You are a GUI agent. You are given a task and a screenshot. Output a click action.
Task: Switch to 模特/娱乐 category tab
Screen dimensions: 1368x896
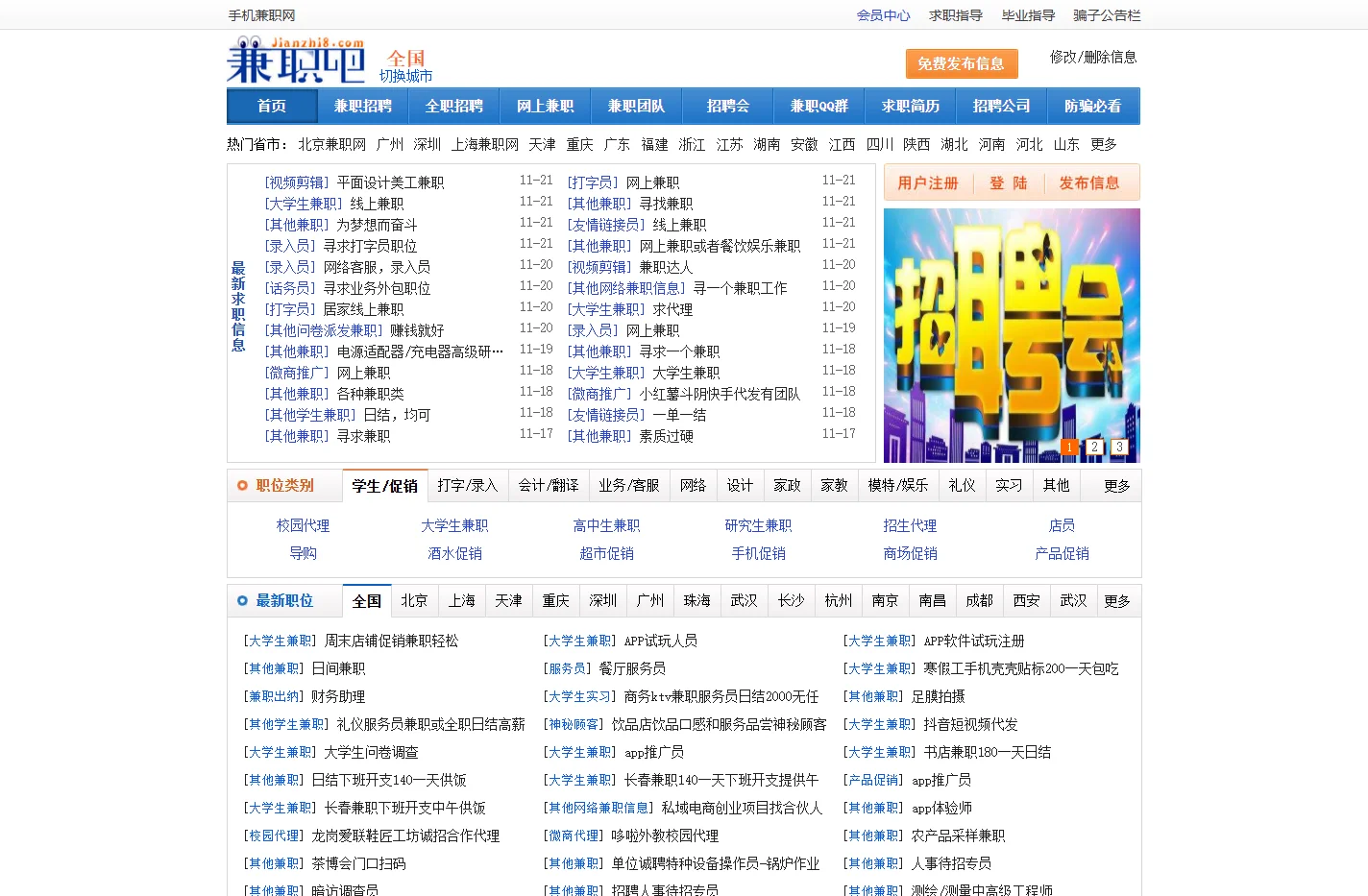pyautogui.click(x=898, y=486)
